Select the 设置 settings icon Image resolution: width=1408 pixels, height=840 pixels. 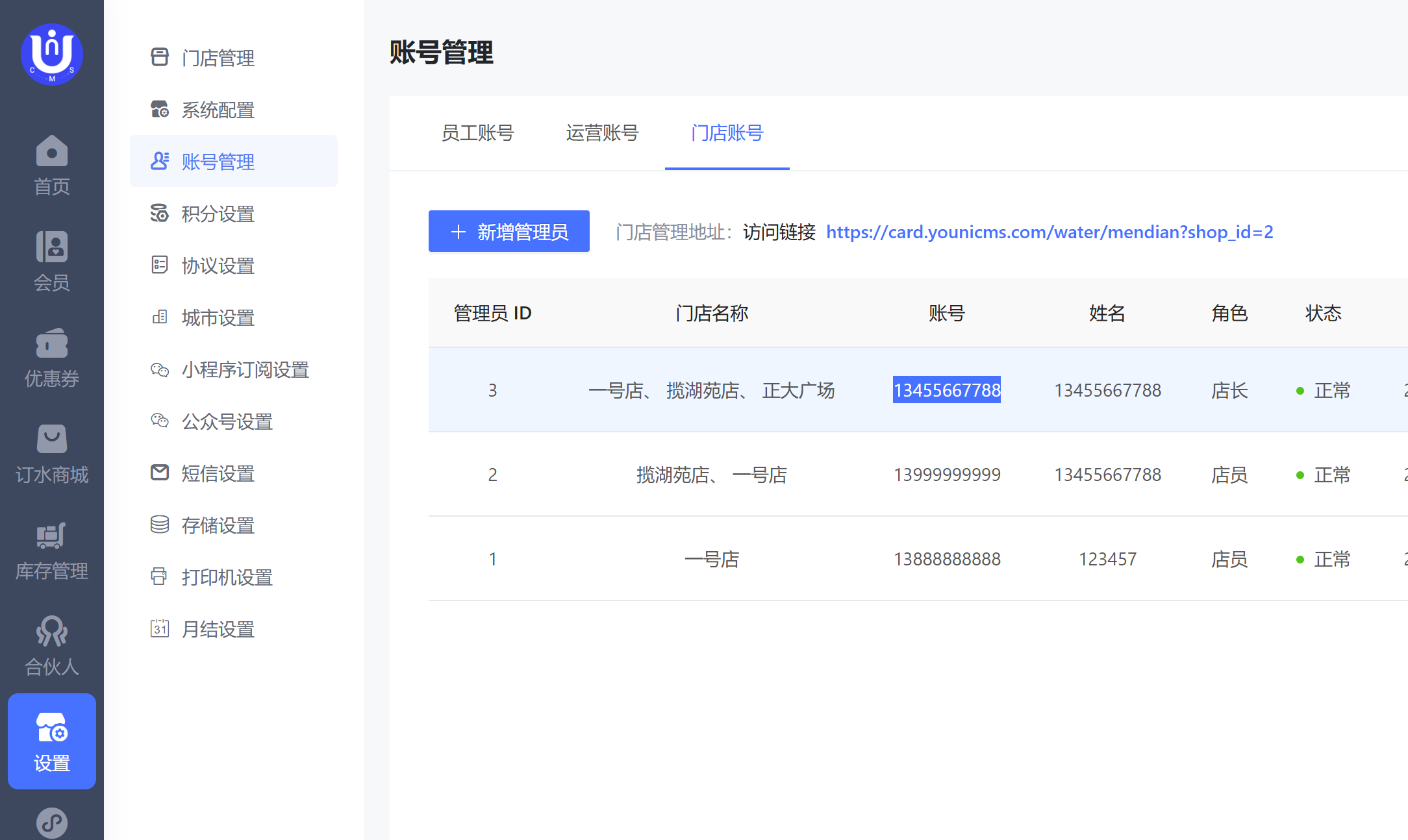[52, 741]
